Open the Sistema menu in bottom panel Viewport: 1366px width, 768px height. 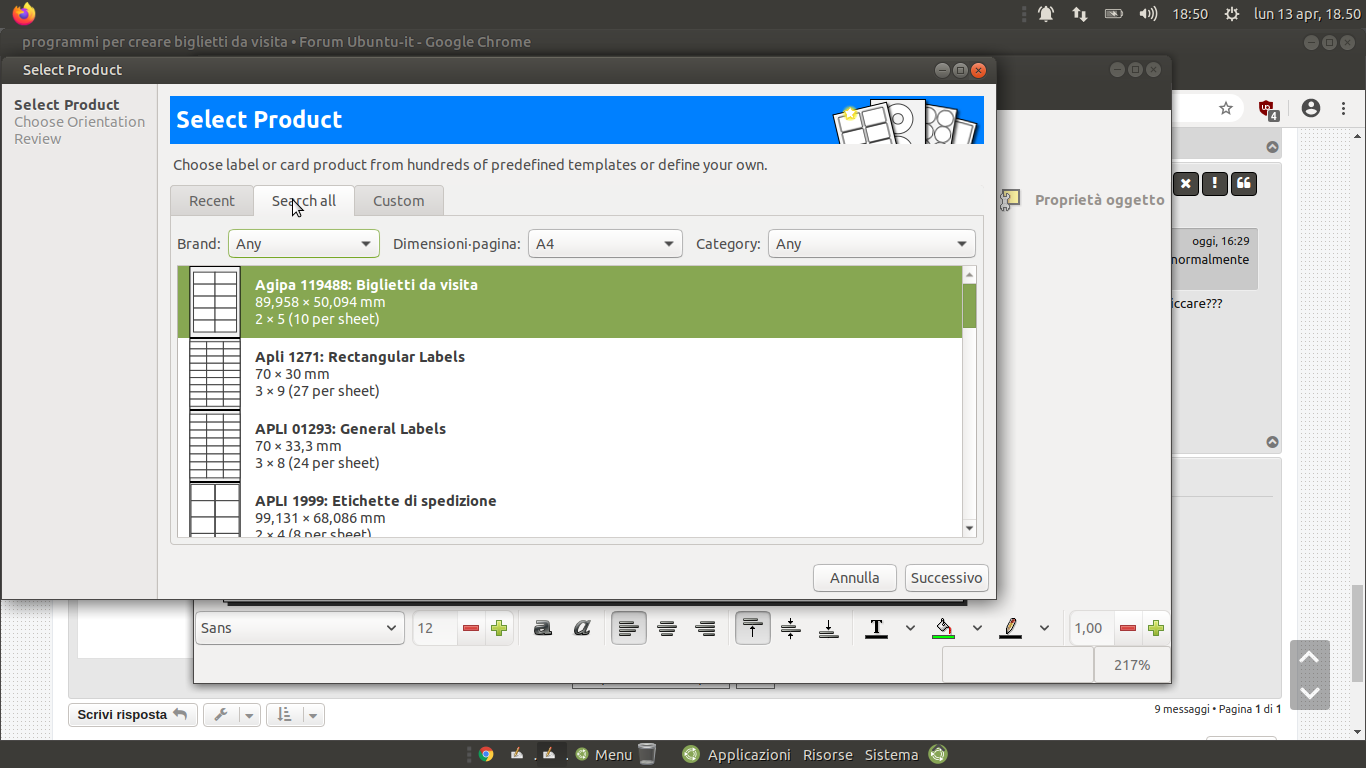pyautogui.click(x=891, y=755)
